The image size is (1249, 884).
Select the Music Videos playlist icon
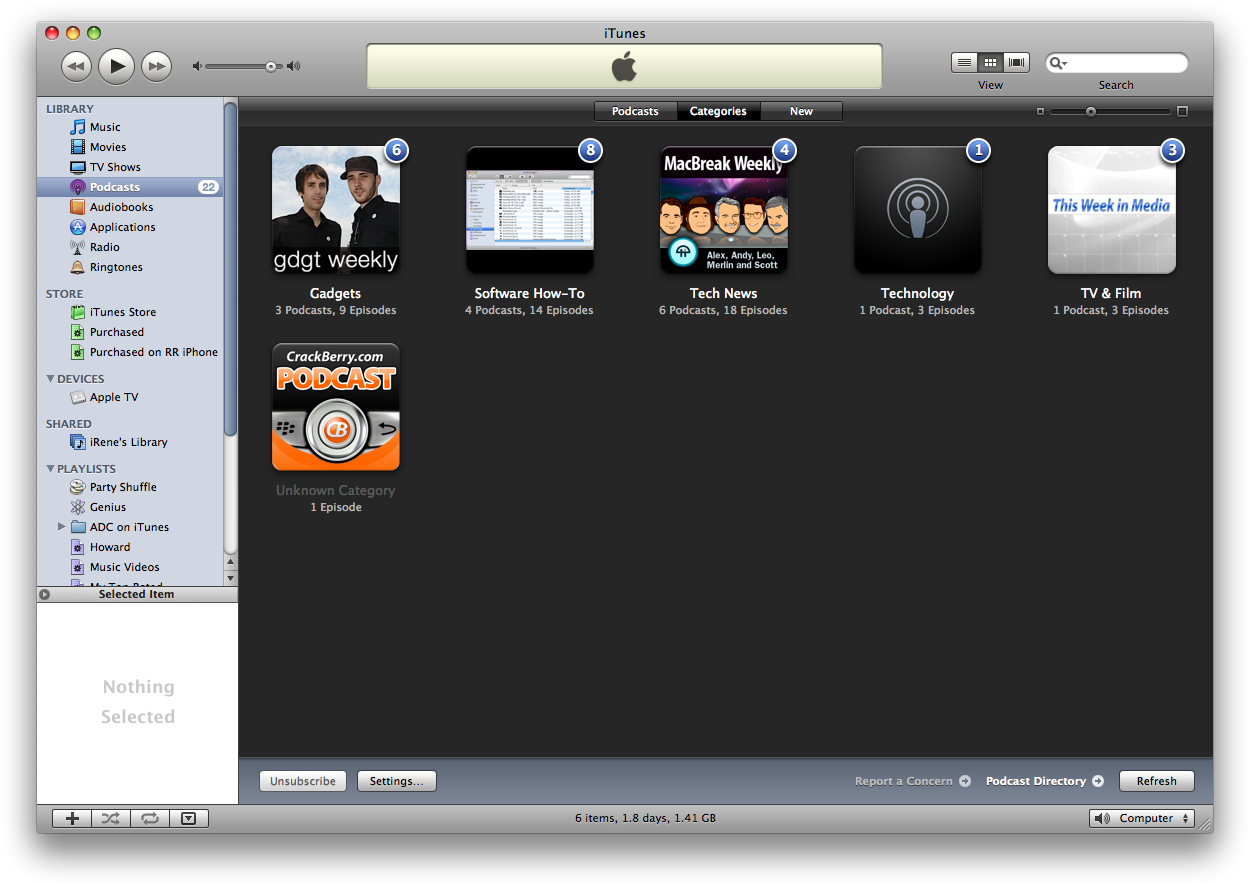point(78,567)
